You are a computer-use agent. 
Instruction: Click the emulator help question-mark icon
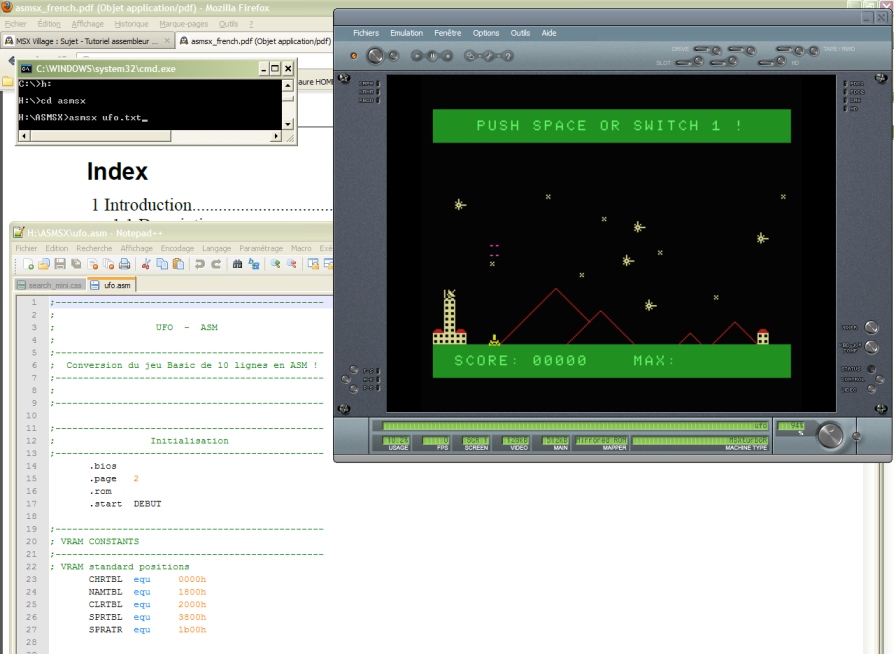click(507, 56)
